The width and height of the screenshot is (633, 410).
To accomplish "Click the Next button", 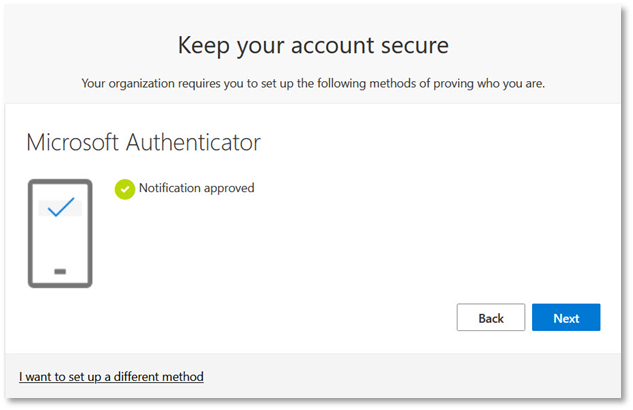I will coord(566,318).
